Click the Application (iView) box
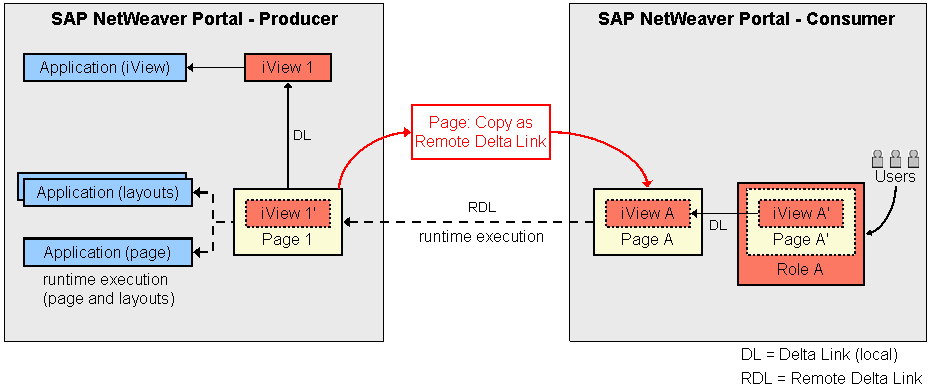 click(104, 67)
